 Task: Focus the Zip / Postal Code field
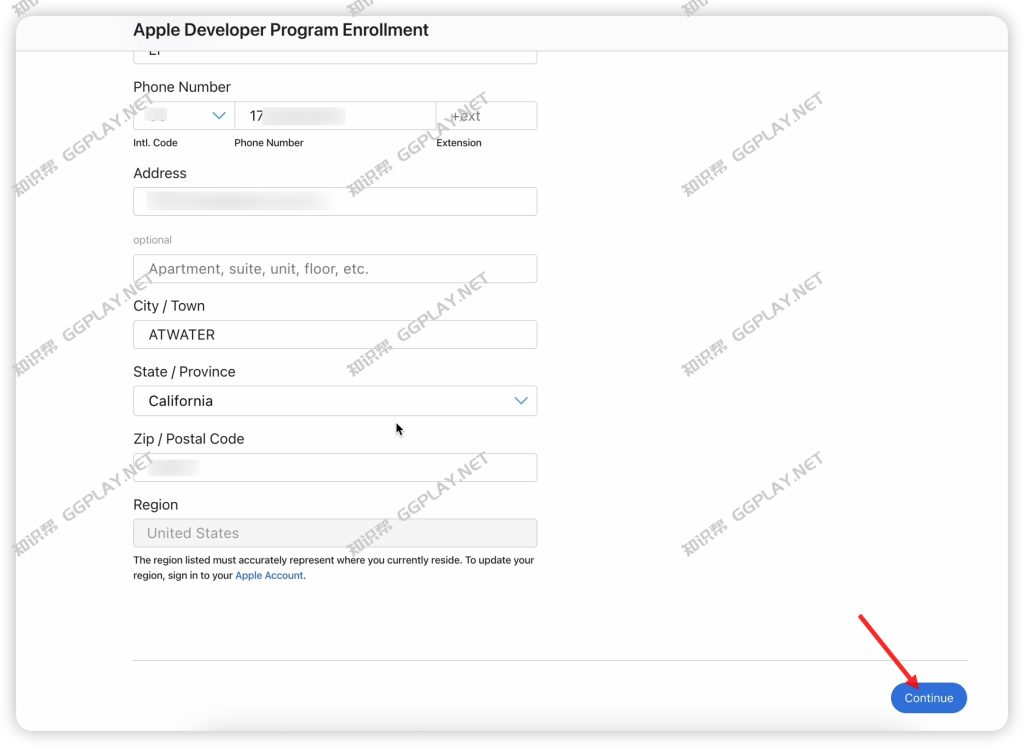[x=335, y=468]
